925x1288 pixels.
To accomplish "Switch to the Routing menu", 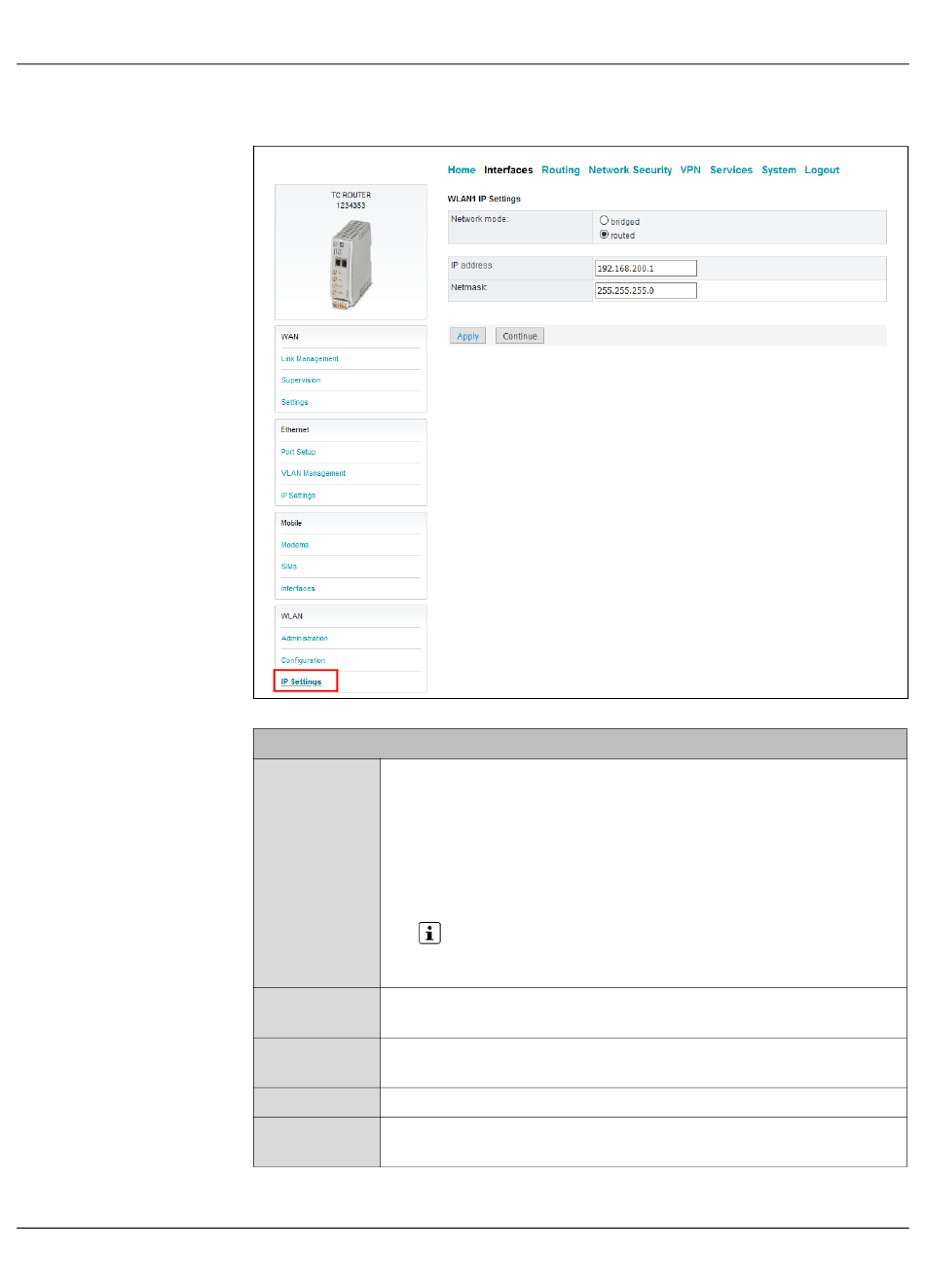I will (x=560, y=170).
